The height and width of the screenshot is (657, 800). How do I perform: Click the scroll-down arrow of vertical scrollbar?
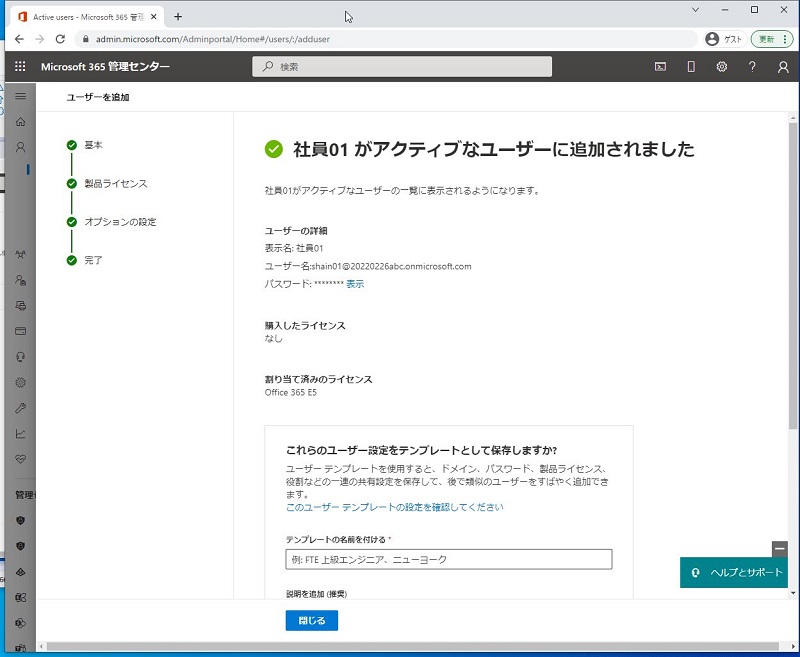793,593
